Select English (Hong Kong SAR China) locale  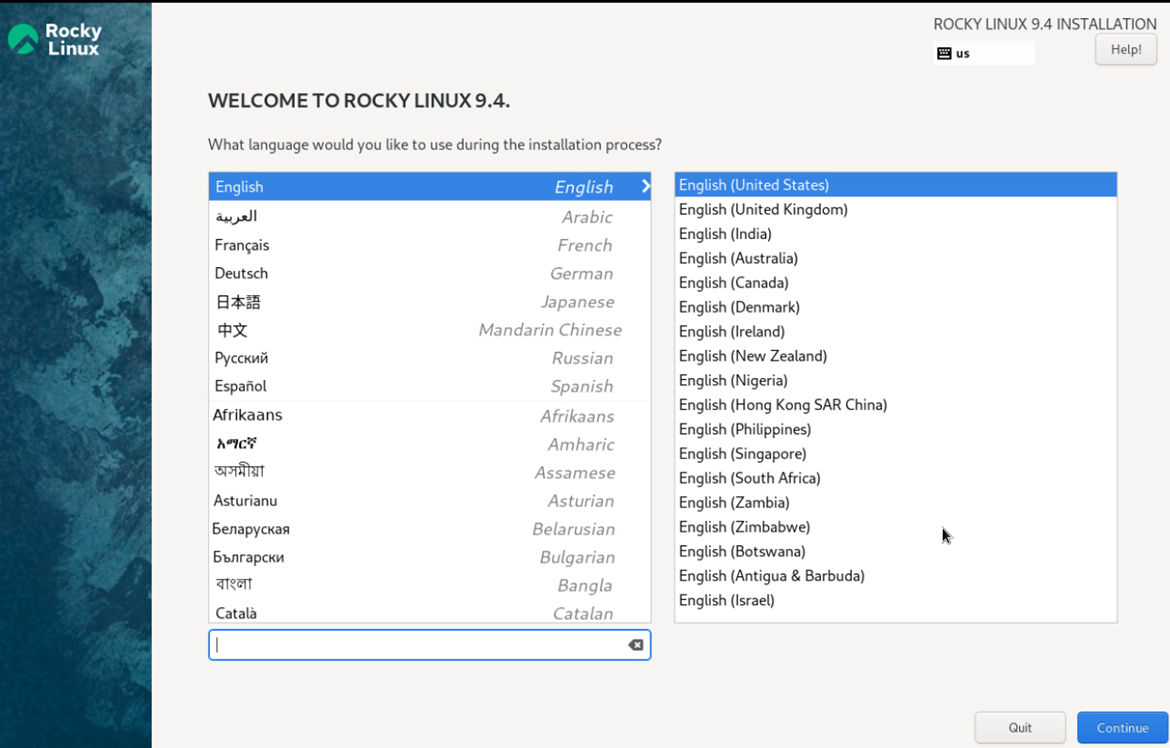click(895, 405)
